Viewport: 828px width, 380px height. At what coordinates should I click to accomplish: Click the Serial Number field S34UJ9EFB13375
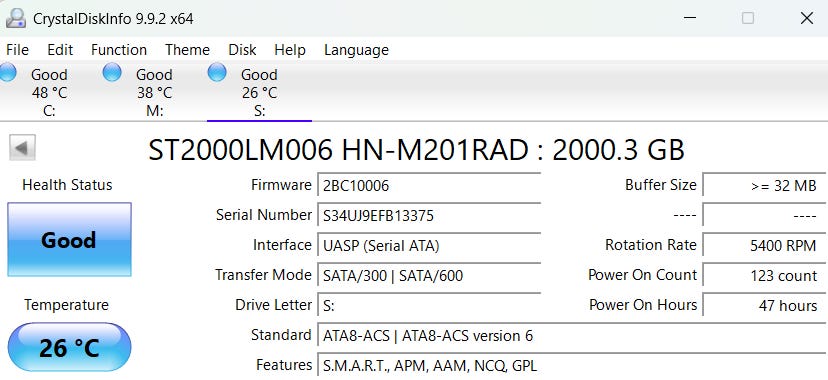point(429,216)
